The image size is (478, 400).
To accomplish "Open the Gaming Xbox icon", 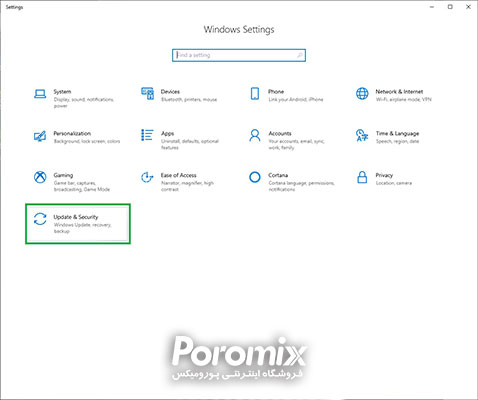I will (x=40, y=177).
